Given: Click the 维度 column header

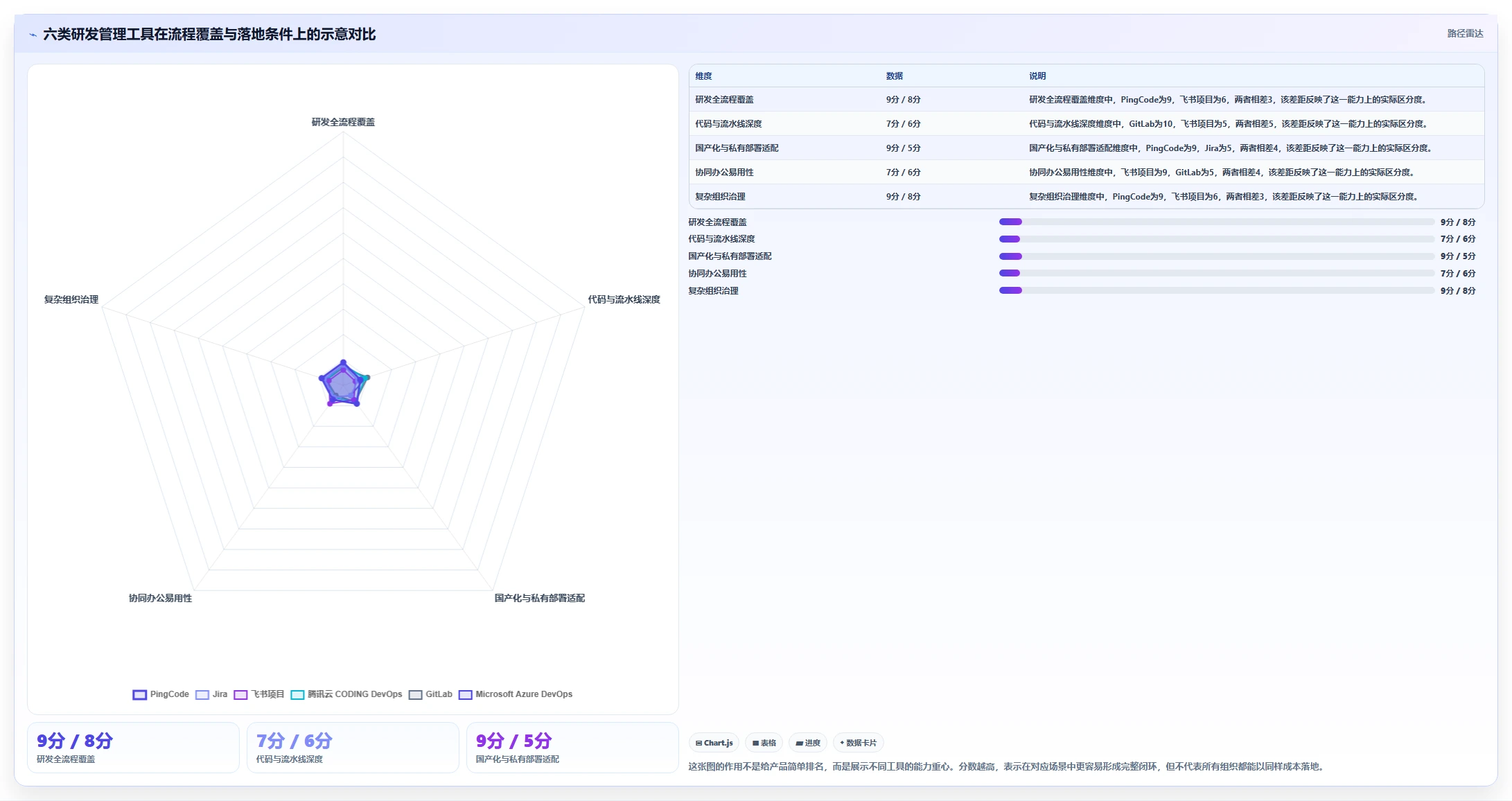Looking at the screenshot, I should (x=703, y=76).
